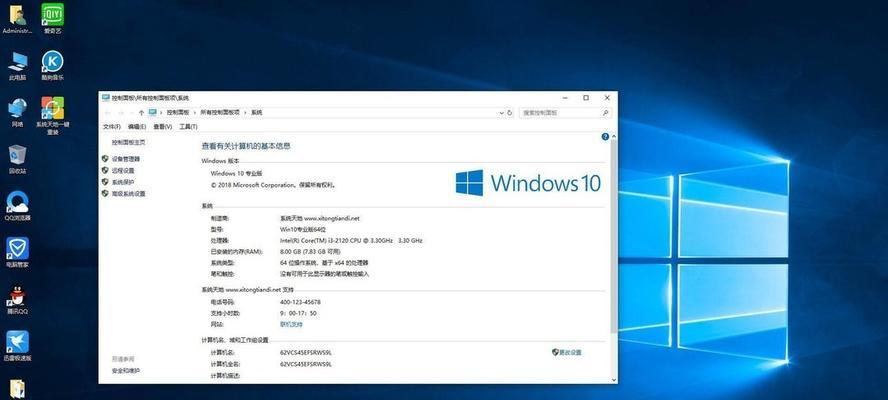Image resolution: width=888 pixels, height=400 pixels.
Task: Open the 控制面板主页 link
Action: [x=128, y=142]
